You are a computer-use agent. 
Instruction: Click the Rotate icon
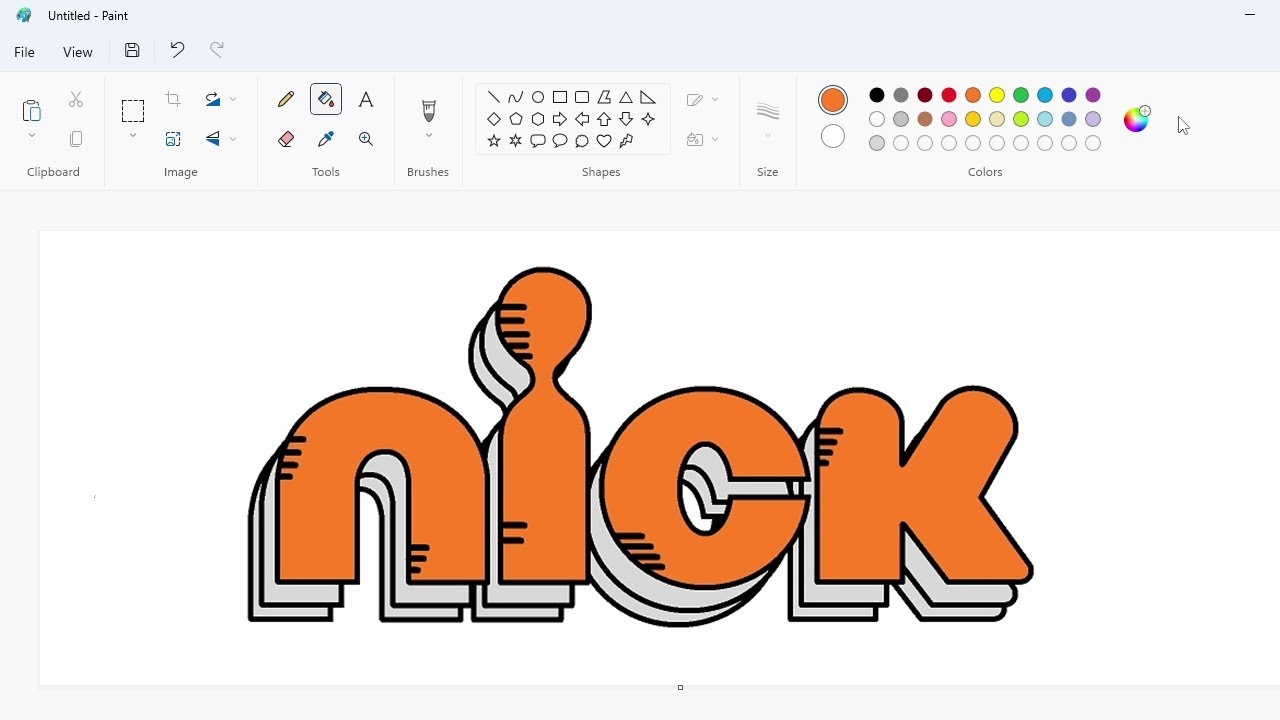(x=213, y=99)
